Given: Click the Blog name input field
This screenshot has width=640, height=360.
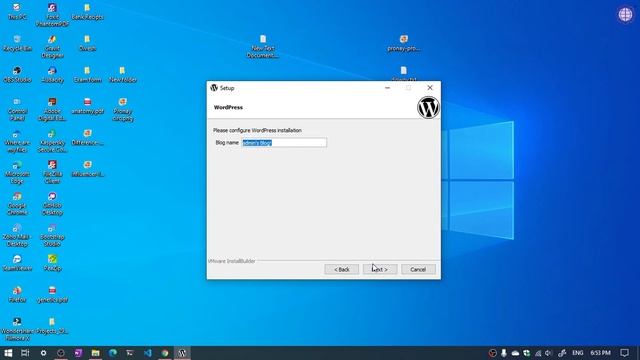Looking at the screenshot, I should pyautogui.click(x=284, y=142).
